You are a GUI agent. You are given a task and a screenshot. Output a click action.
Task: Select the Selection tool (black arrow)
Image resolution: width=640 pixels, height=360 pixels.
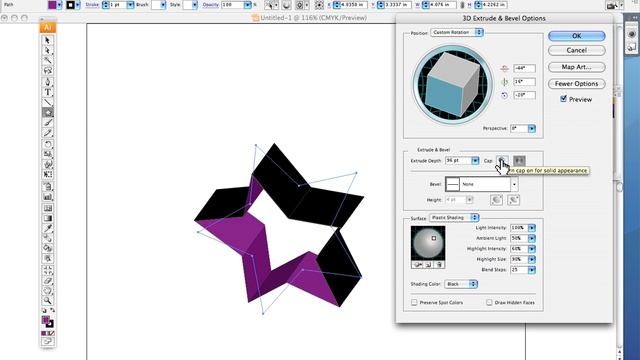[47, 40]
